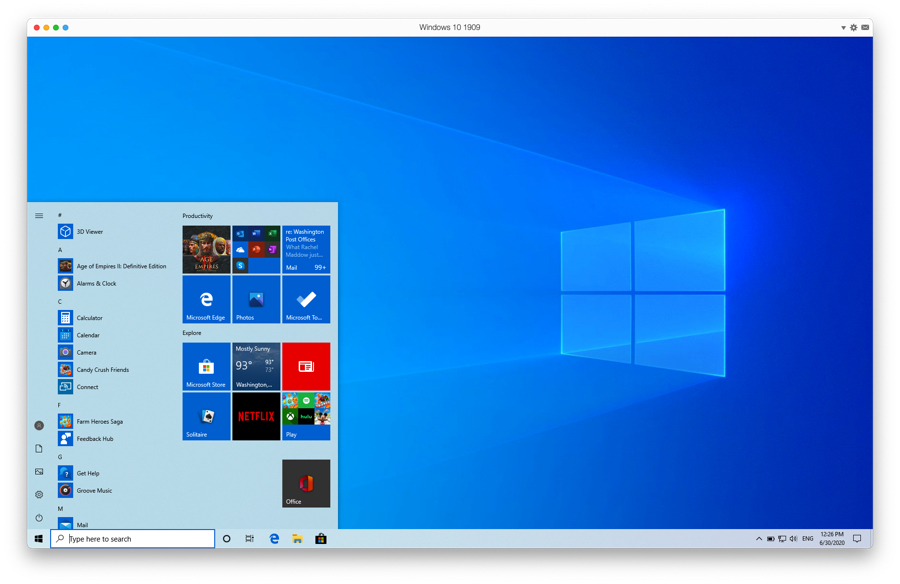Open Calculator from app list
The height and width of the screenshot is (584, 900).
112,318
